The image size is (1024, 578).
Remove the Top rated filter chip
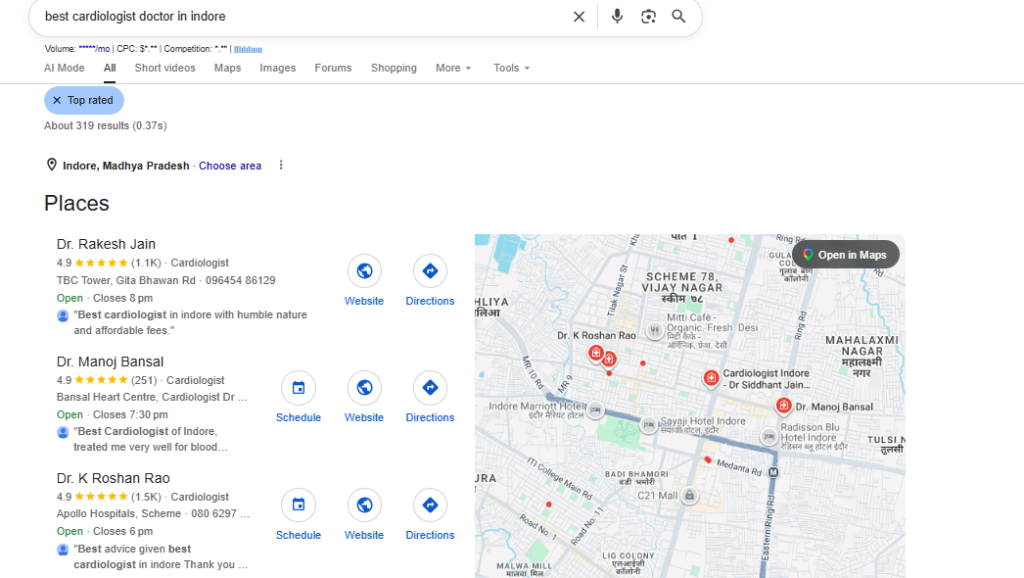(x=57, y=101)
